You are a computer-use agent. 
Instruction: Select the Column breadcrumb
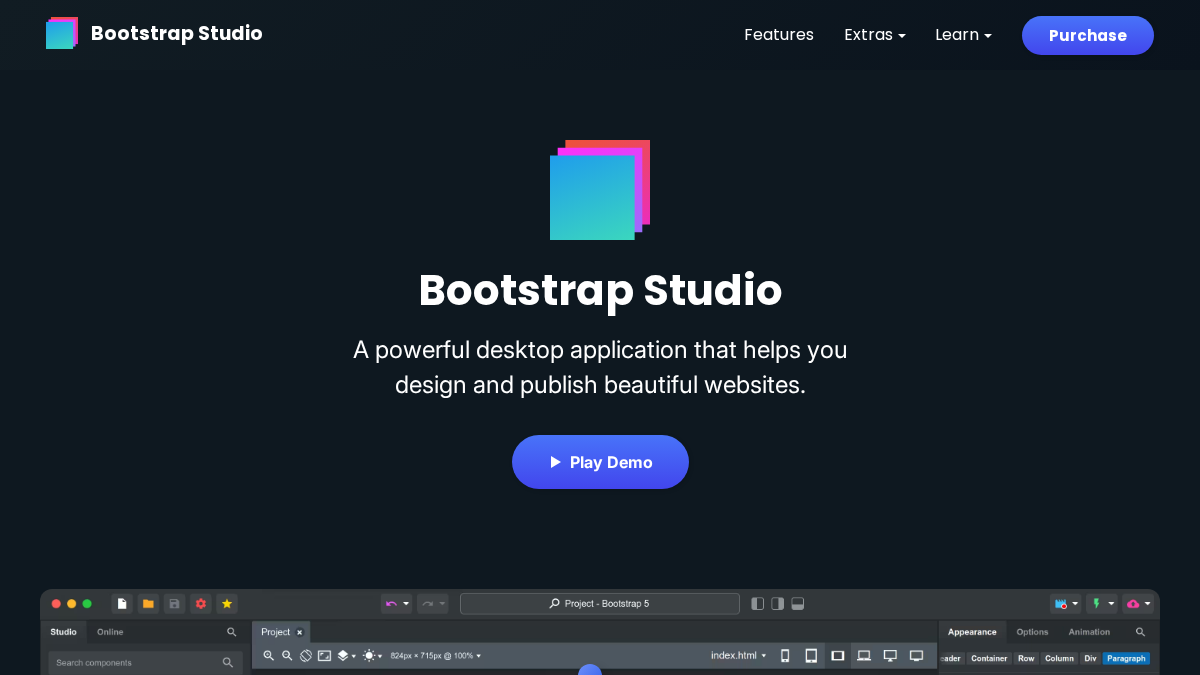point(1059,659)
